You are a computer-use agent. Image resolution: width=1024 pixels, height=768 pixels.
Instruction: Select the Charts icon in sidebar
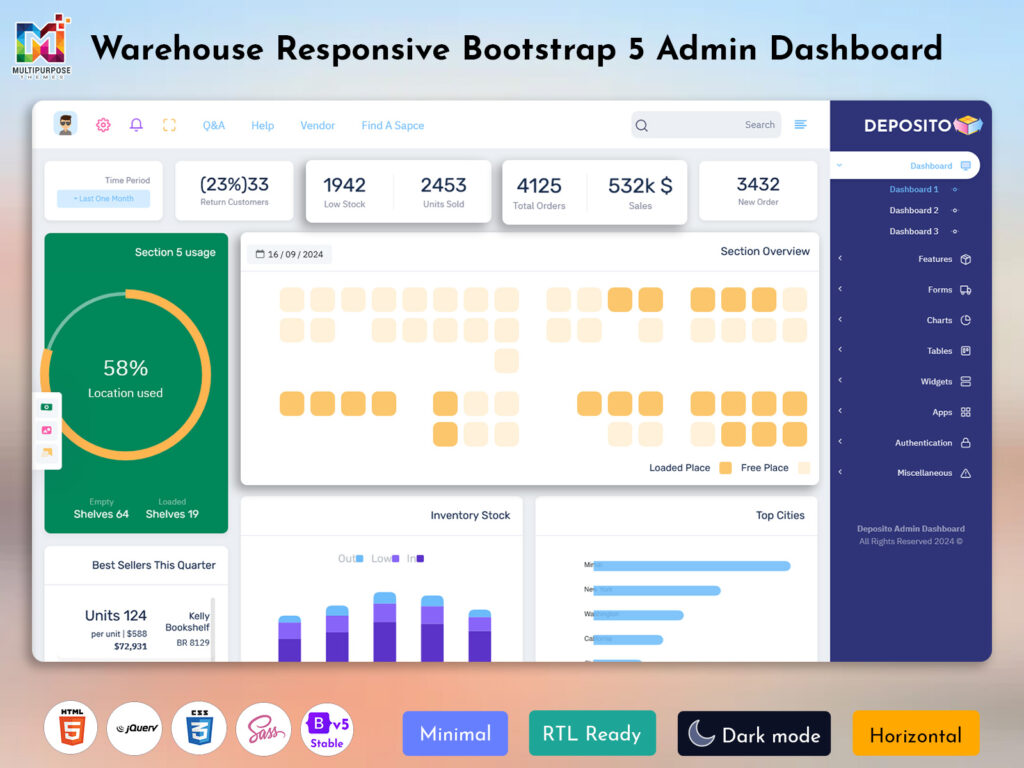pos(965,320)
